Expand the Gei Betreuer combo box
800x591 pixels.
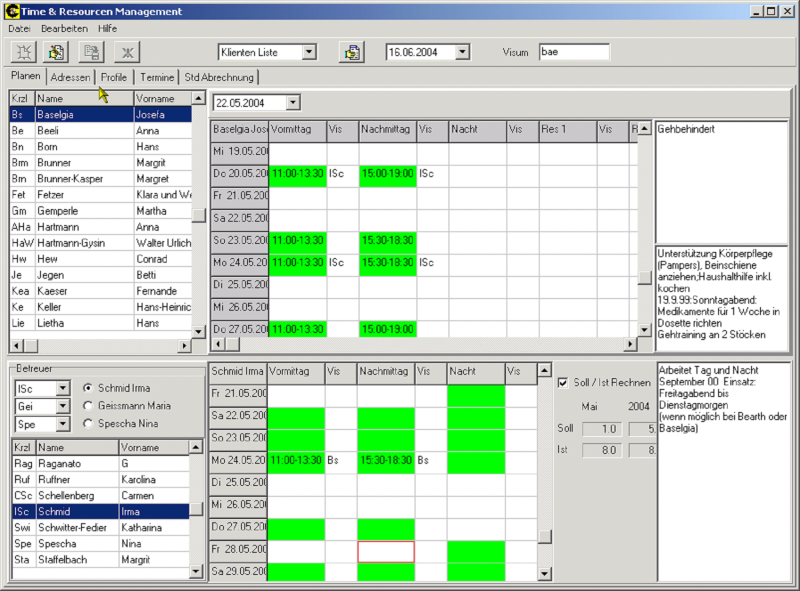point(63,406)
